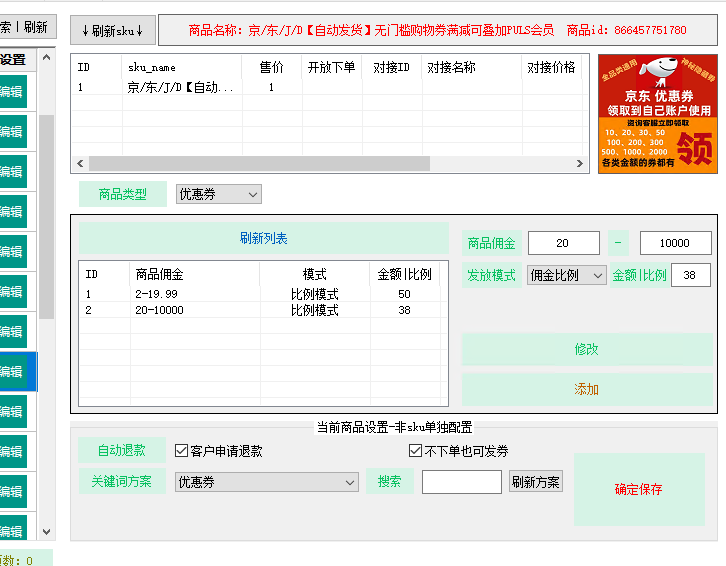Click the left list's scroll-down arrow
The height and width of the screenshot is (566, 726).
click(46, 532)
